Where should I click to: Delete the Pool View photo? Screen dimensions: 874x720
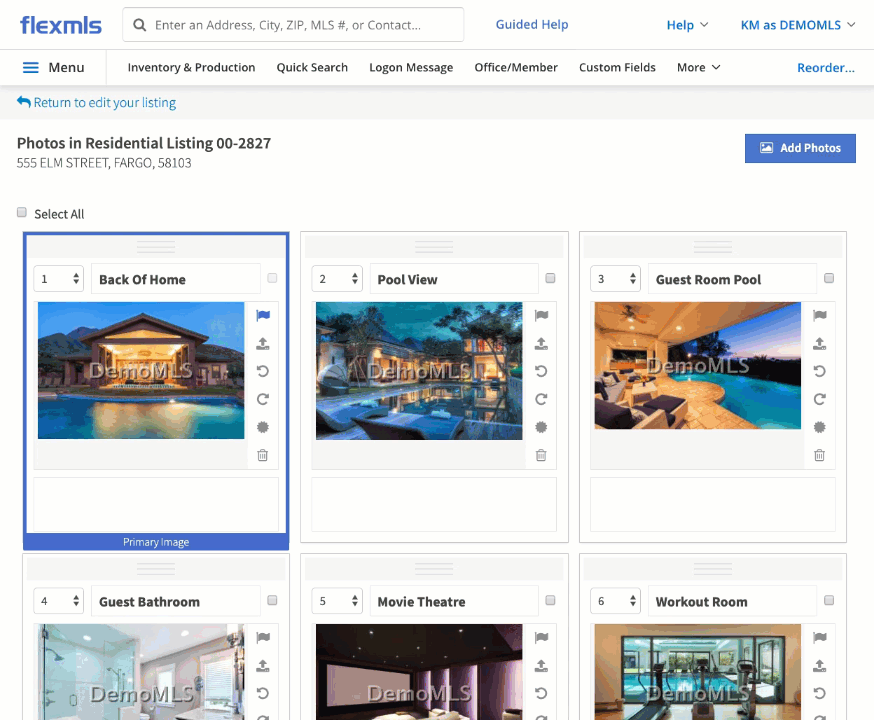pos(541,455)
